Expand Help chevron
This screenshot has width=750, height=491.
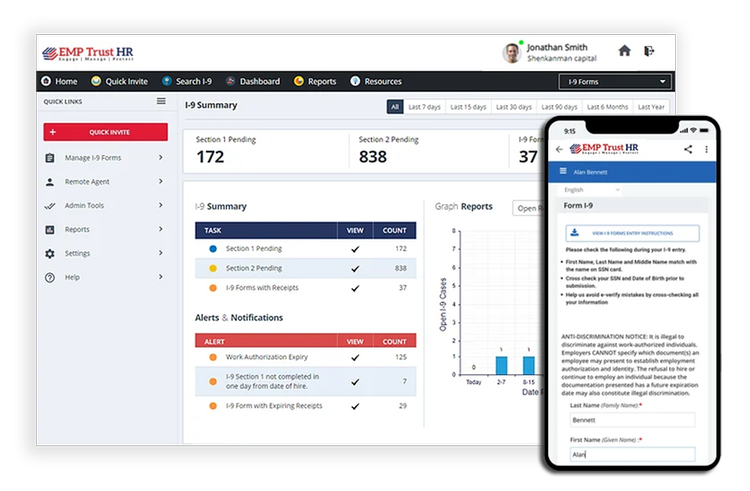click(x=161, y=277)
